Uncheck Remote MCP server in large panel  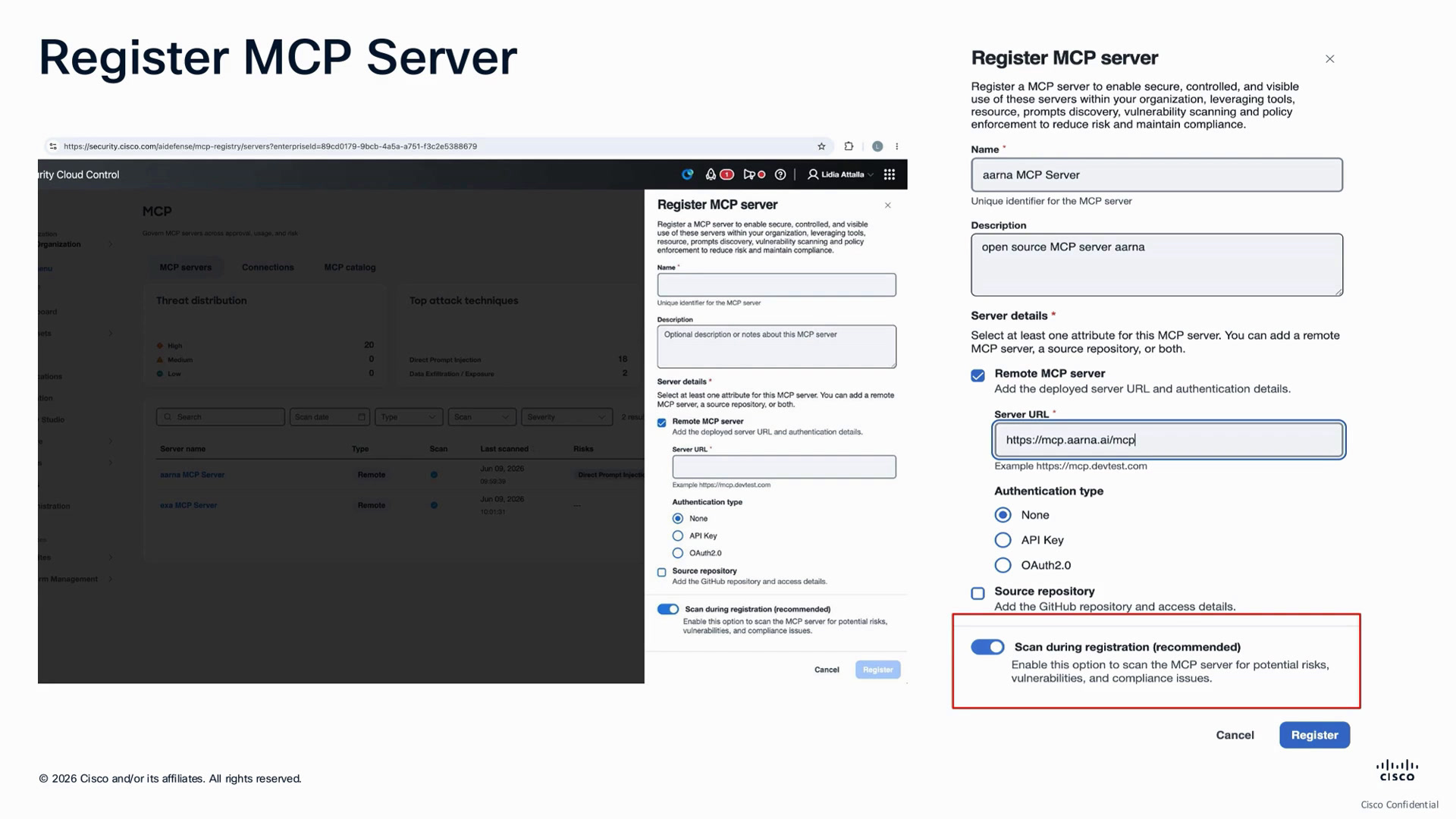click(x=978, y=375)
